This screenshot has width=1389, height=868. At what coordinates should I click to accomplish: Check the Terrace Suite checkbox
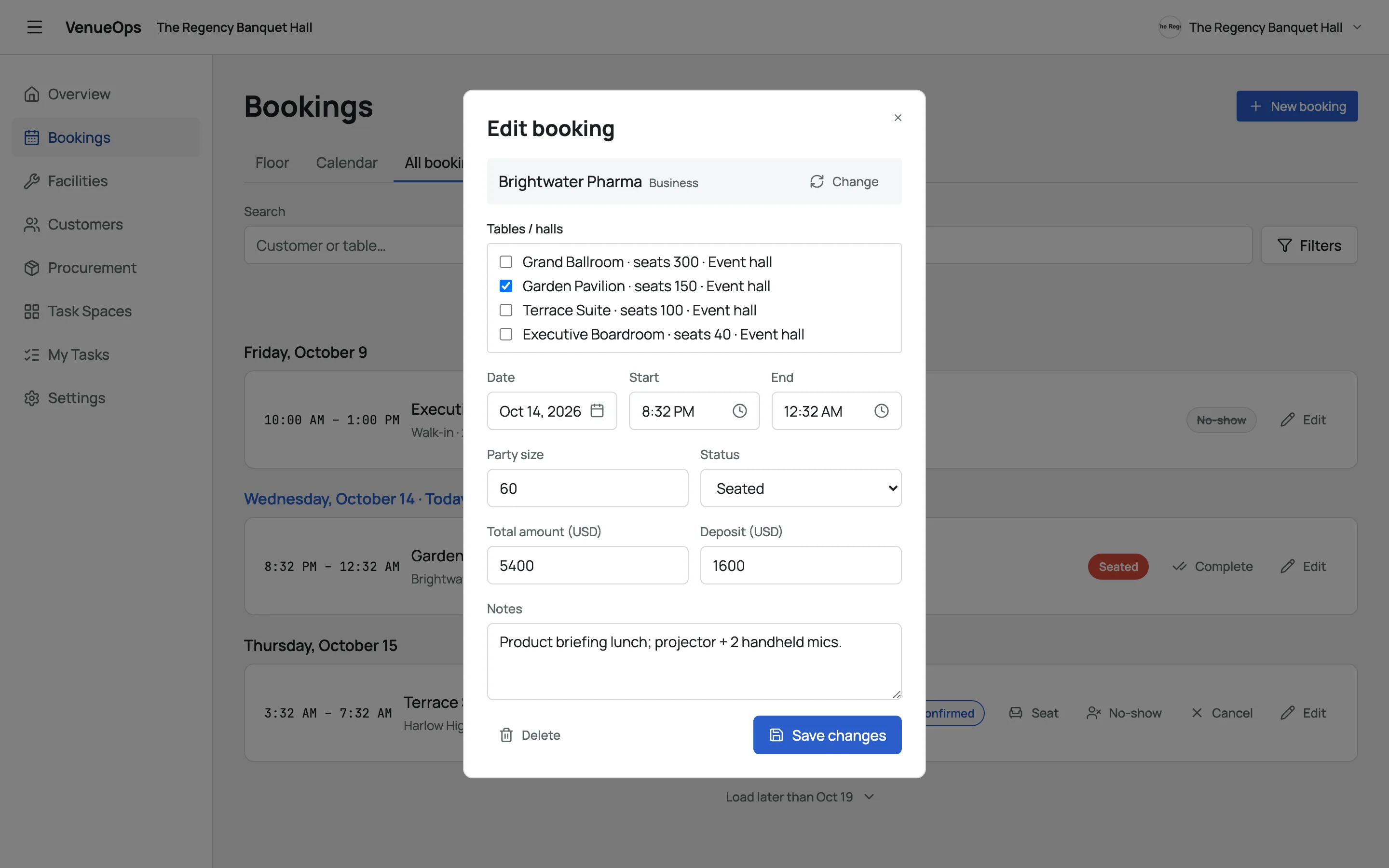505,310
